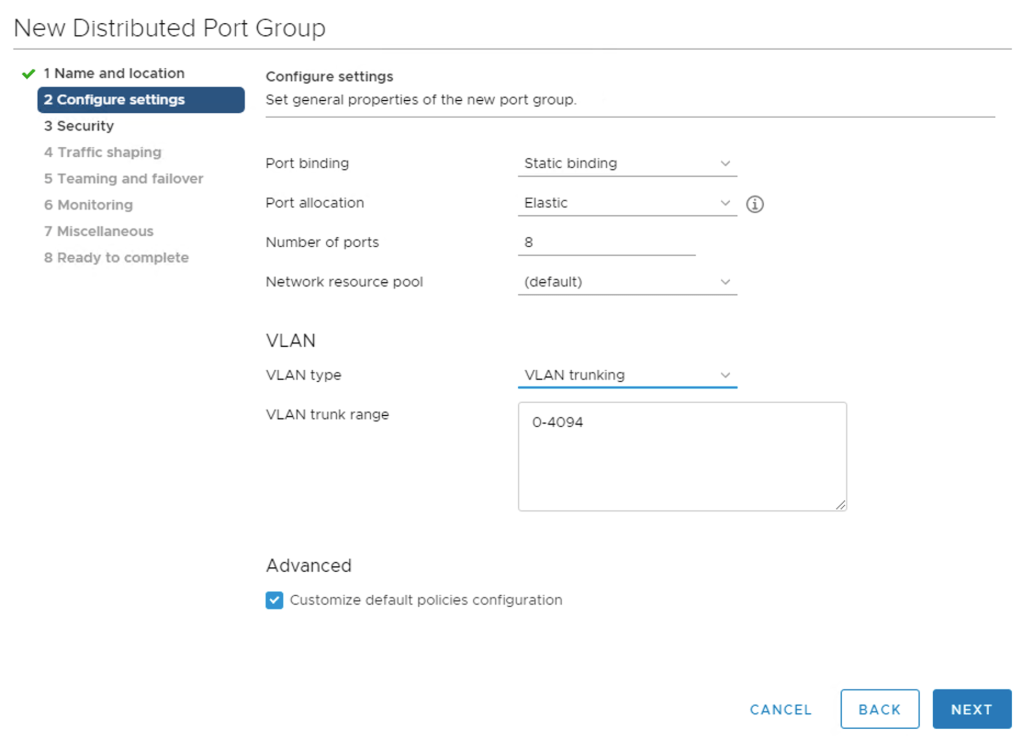1023x741 pixels.
Task: Click BACK to go to previous step
Action: pos(879,709)
